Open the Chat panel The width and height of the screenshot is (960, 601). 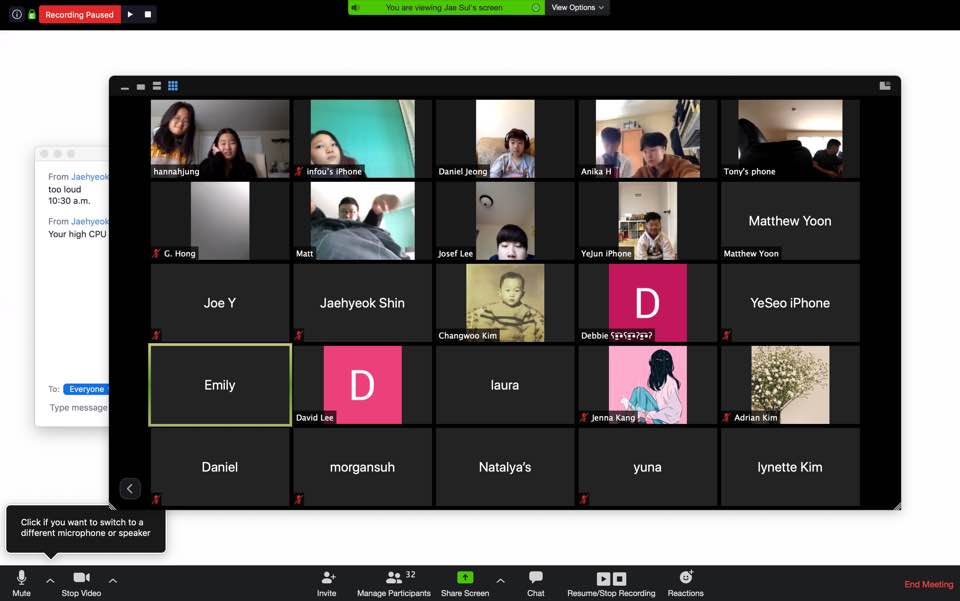point(536,584)
